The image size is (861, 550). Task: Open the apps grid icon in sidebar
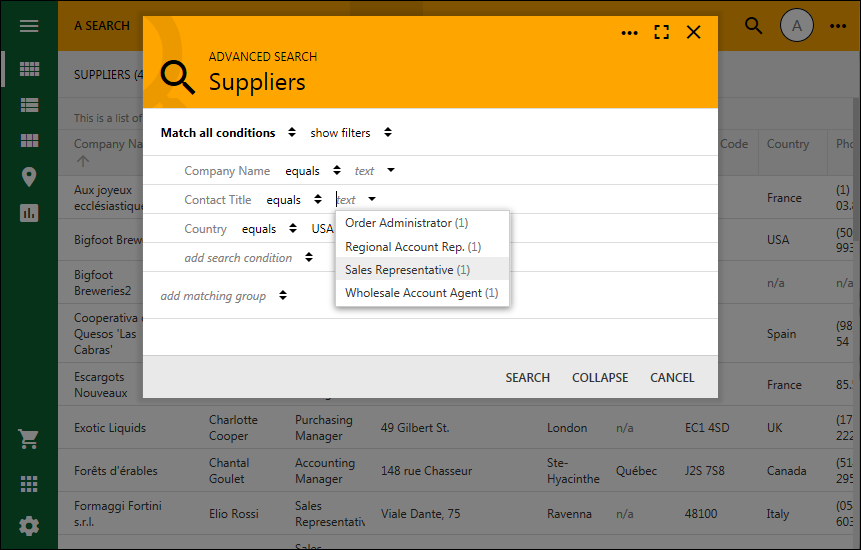click(x=29, y=484)
